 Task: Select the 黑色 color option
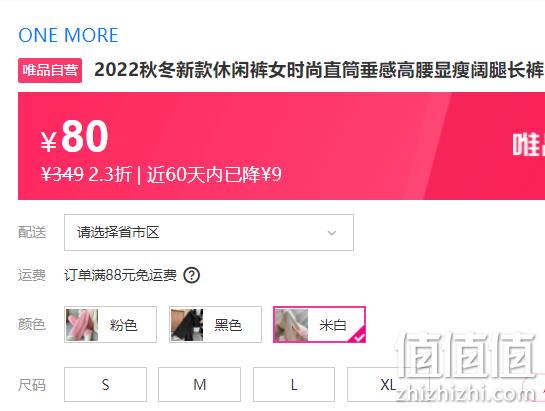tap(215, 325)
